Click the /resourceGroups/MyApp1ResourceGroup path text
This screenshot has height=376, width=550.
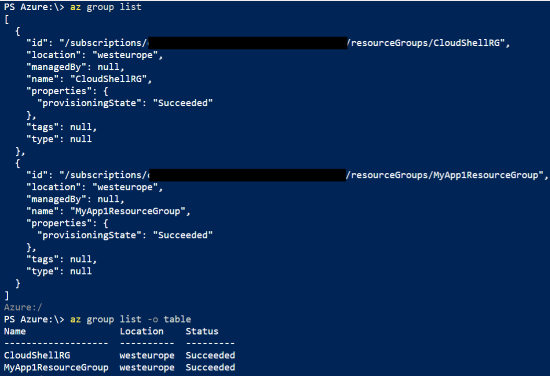[x=445, y=175]
